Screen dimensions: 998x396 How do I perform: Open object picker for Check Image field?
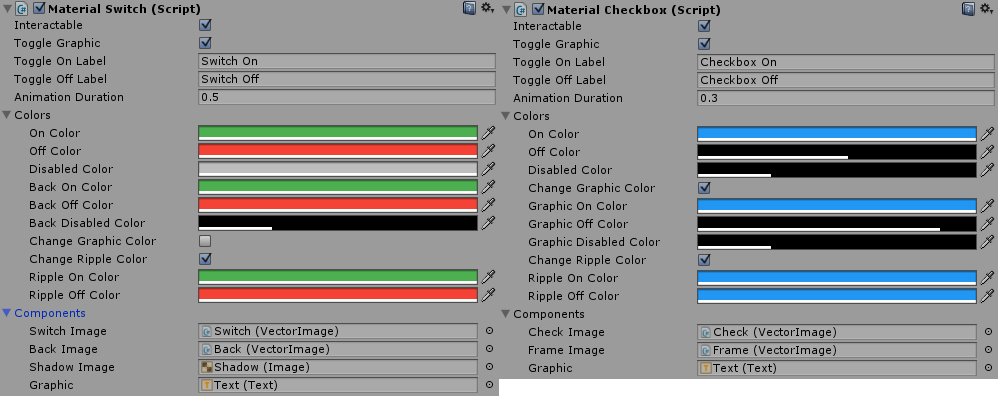988,332
